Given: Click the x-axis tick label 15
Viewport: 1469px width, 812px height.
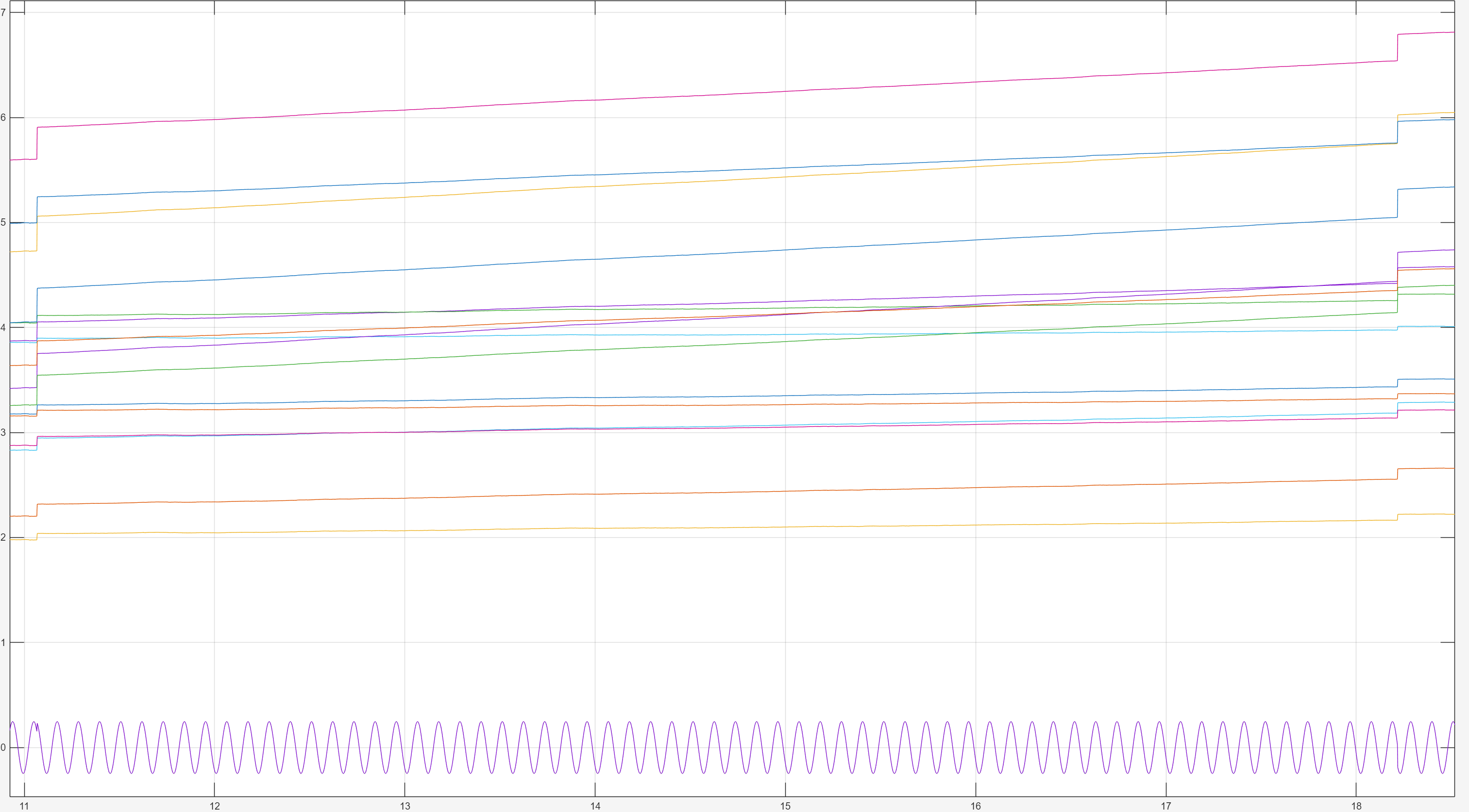Looking at the screenshot, I should (785, 806).
